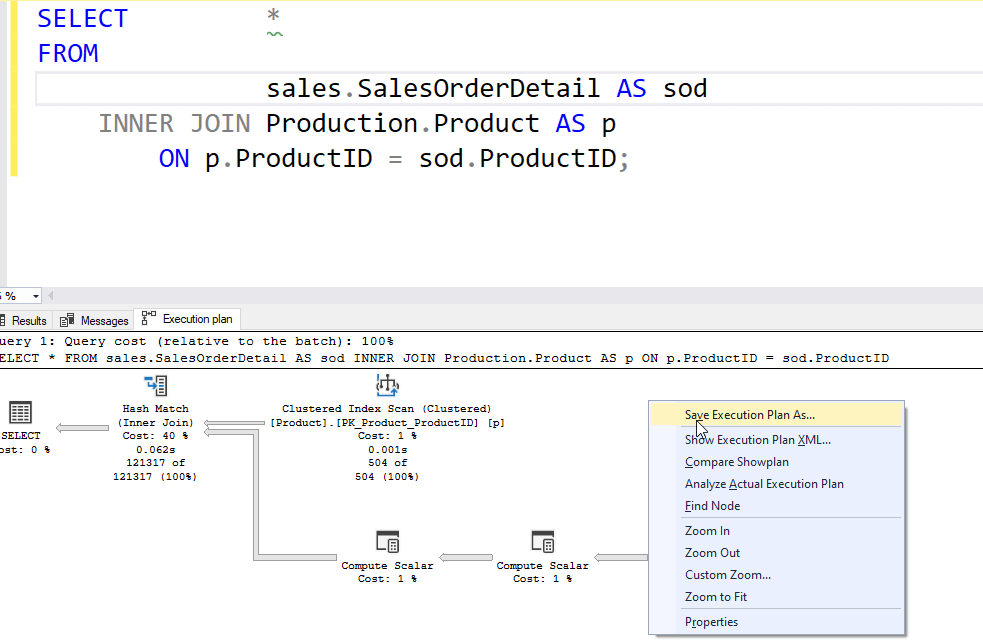
Task: Select the right Compute Scalar icon
Action: [x=543, y=543]
